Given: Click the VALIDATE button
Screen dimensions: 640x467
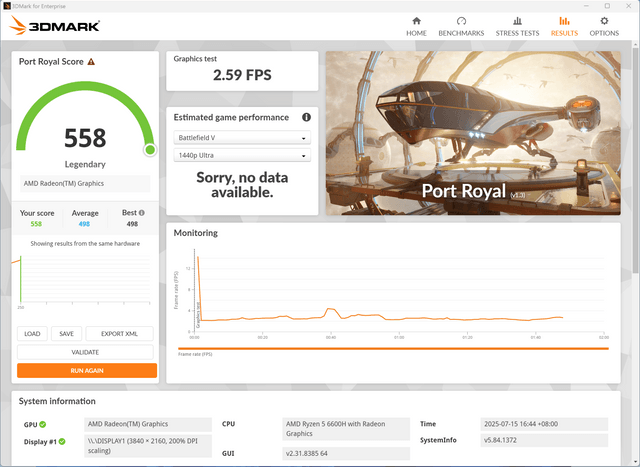Looking at the screenshot, I should (85, 352).
